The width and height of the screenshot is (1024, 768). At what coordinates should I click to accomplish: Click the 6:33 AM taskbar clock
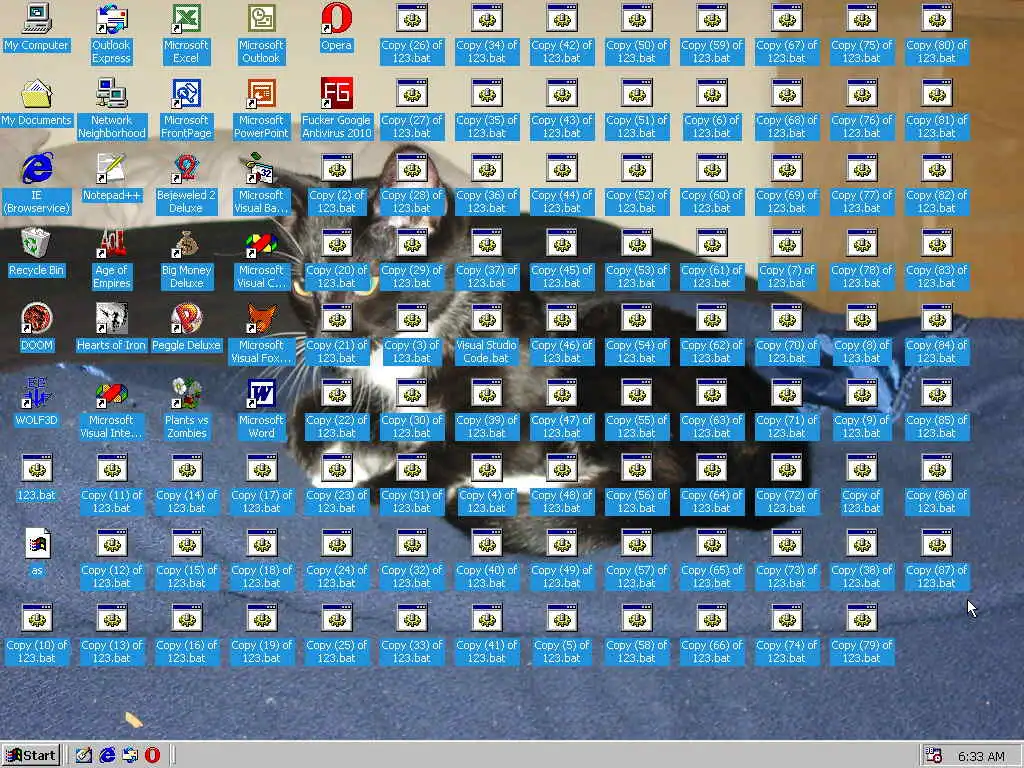click(x=981, y=756)
